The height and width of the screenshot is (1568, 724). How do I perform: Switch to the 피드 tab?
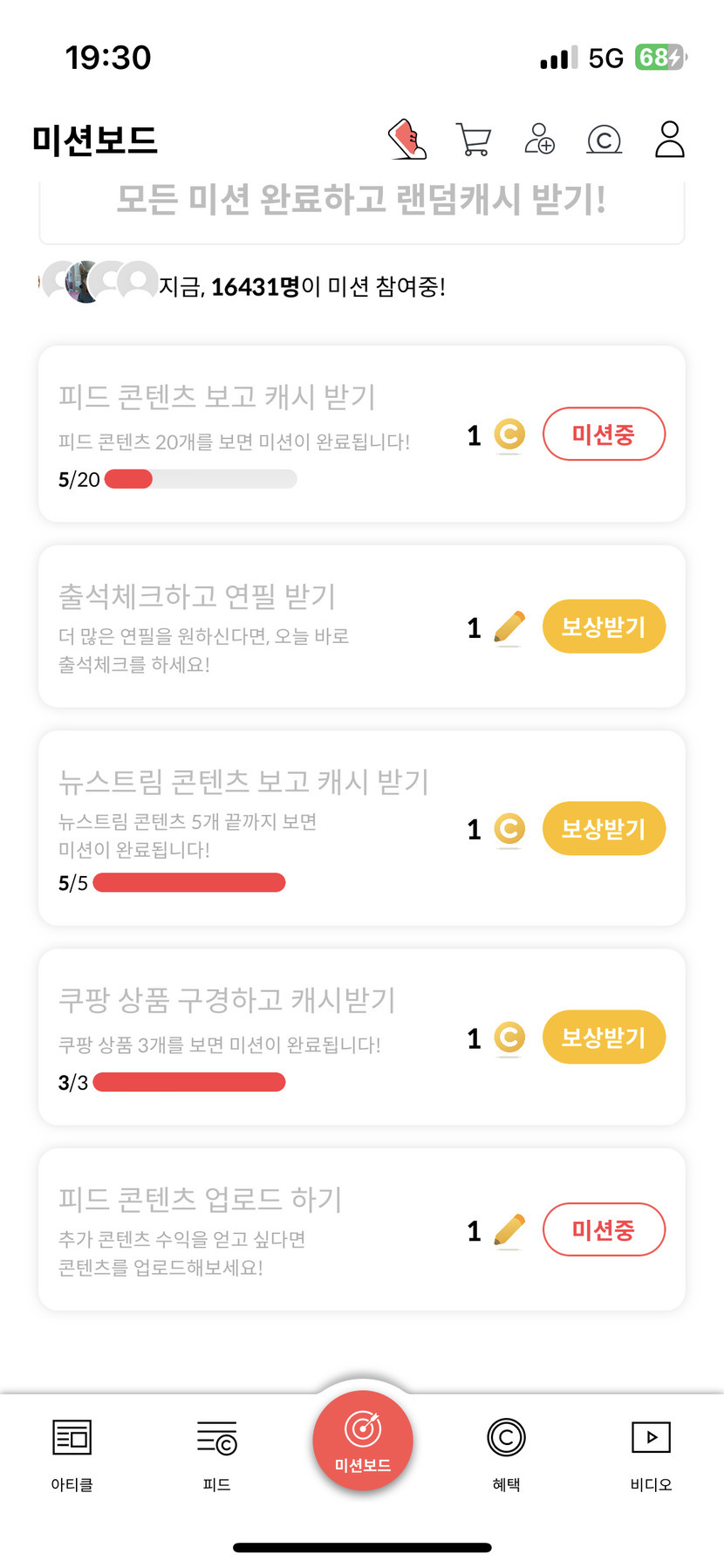click(x=217, y=1450)
